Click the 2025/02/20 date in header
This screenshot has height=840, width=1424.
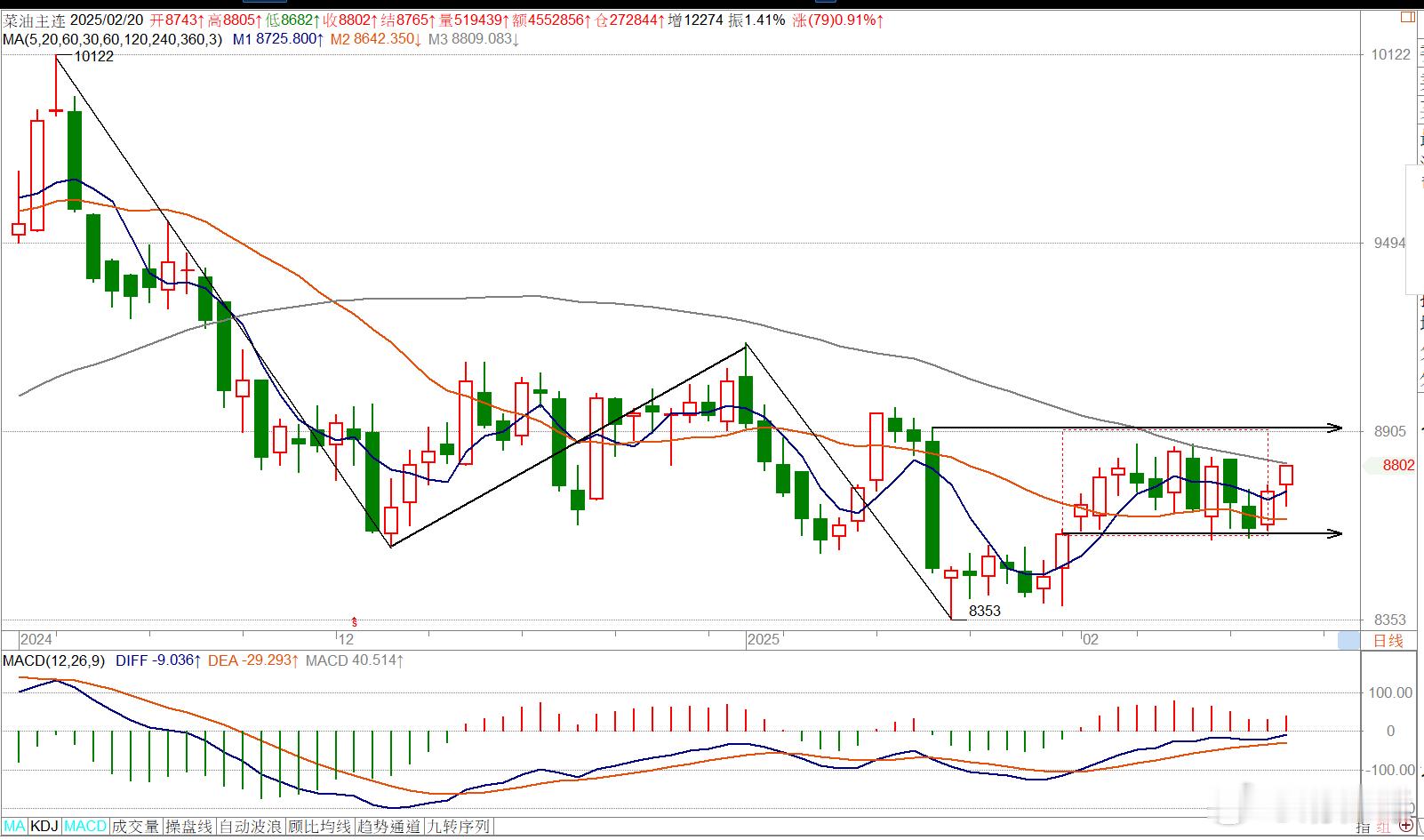click(106, 20)
